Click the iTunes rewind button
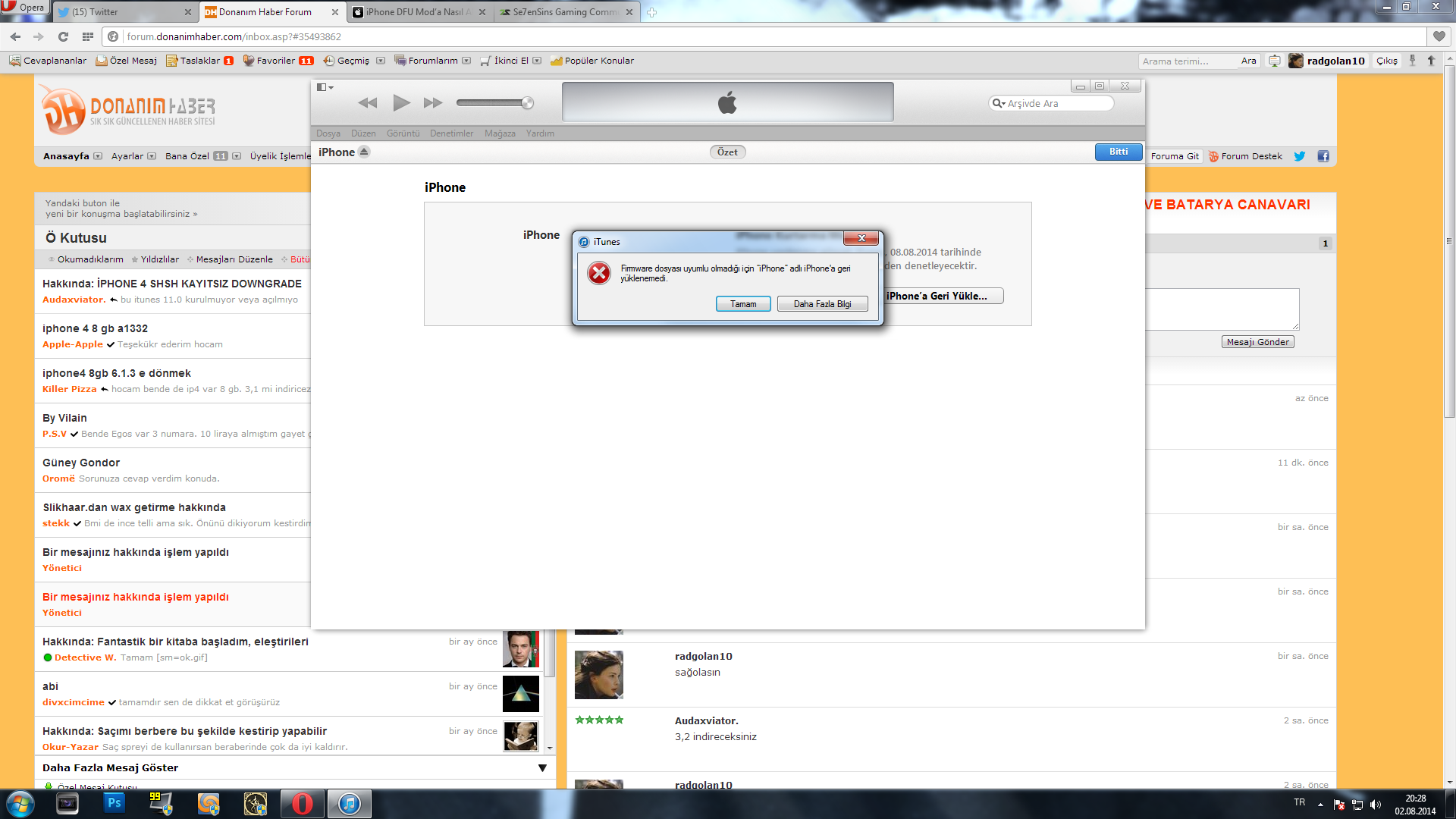Screen dimensions: 1456x819 pos(368,103)
